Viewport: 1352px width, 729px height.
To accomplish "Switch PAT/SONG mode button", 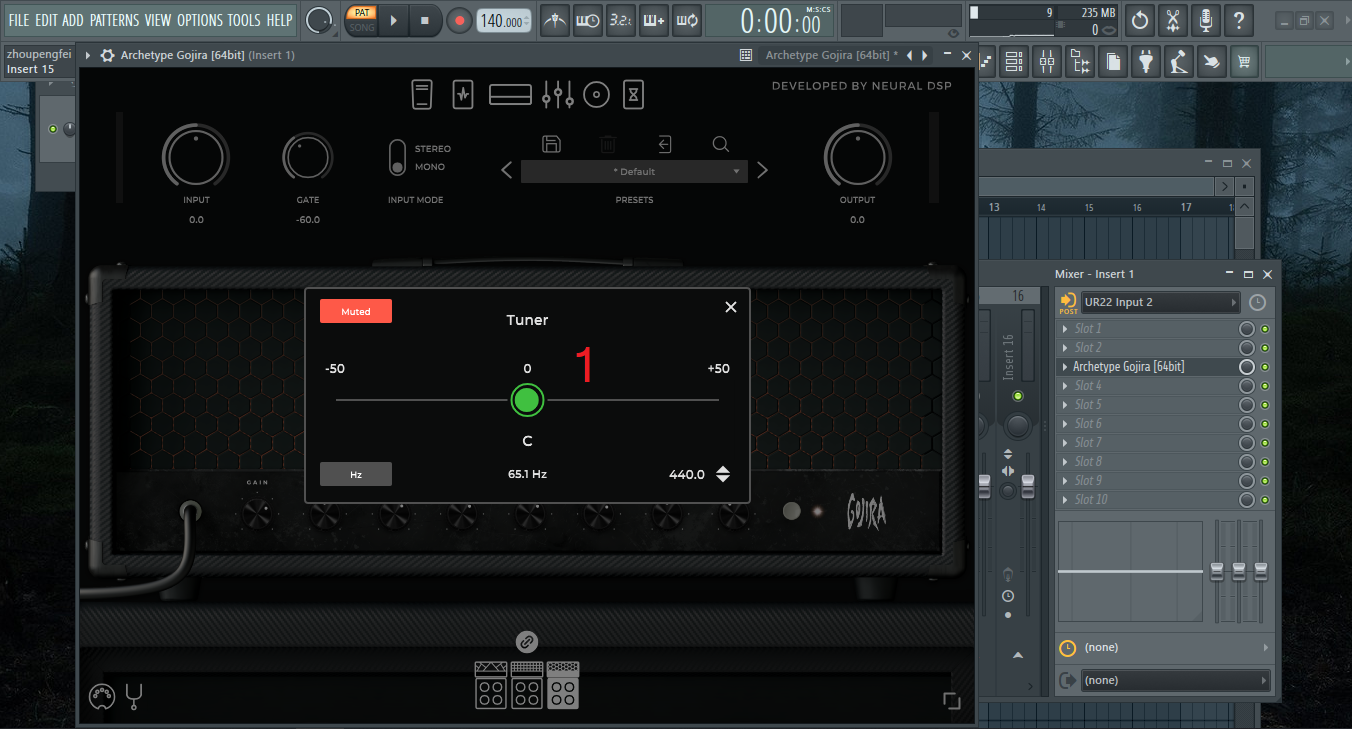I will [x=361, y=20].
